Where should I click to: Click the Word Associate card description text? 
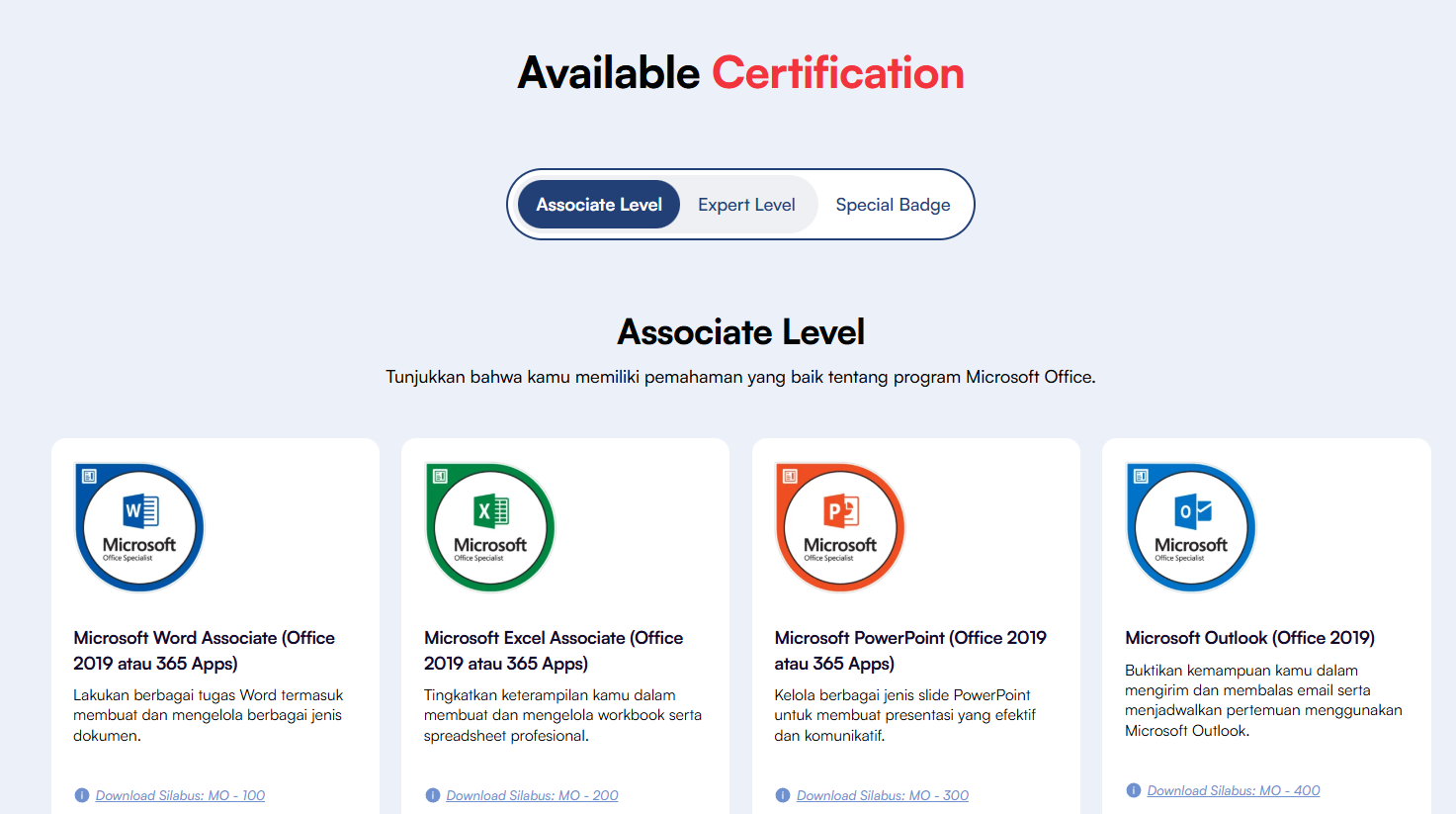[x=208, y=714]
